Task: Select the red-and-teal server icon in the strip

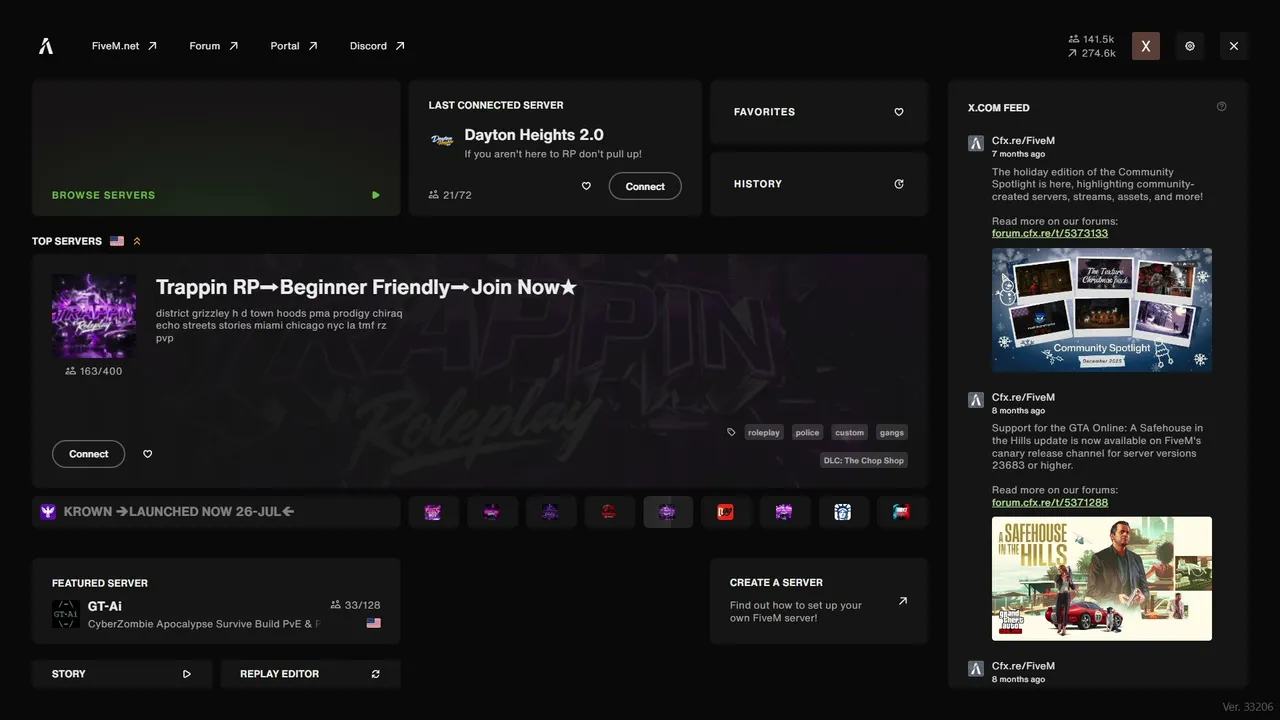Action: click(901, 512)
